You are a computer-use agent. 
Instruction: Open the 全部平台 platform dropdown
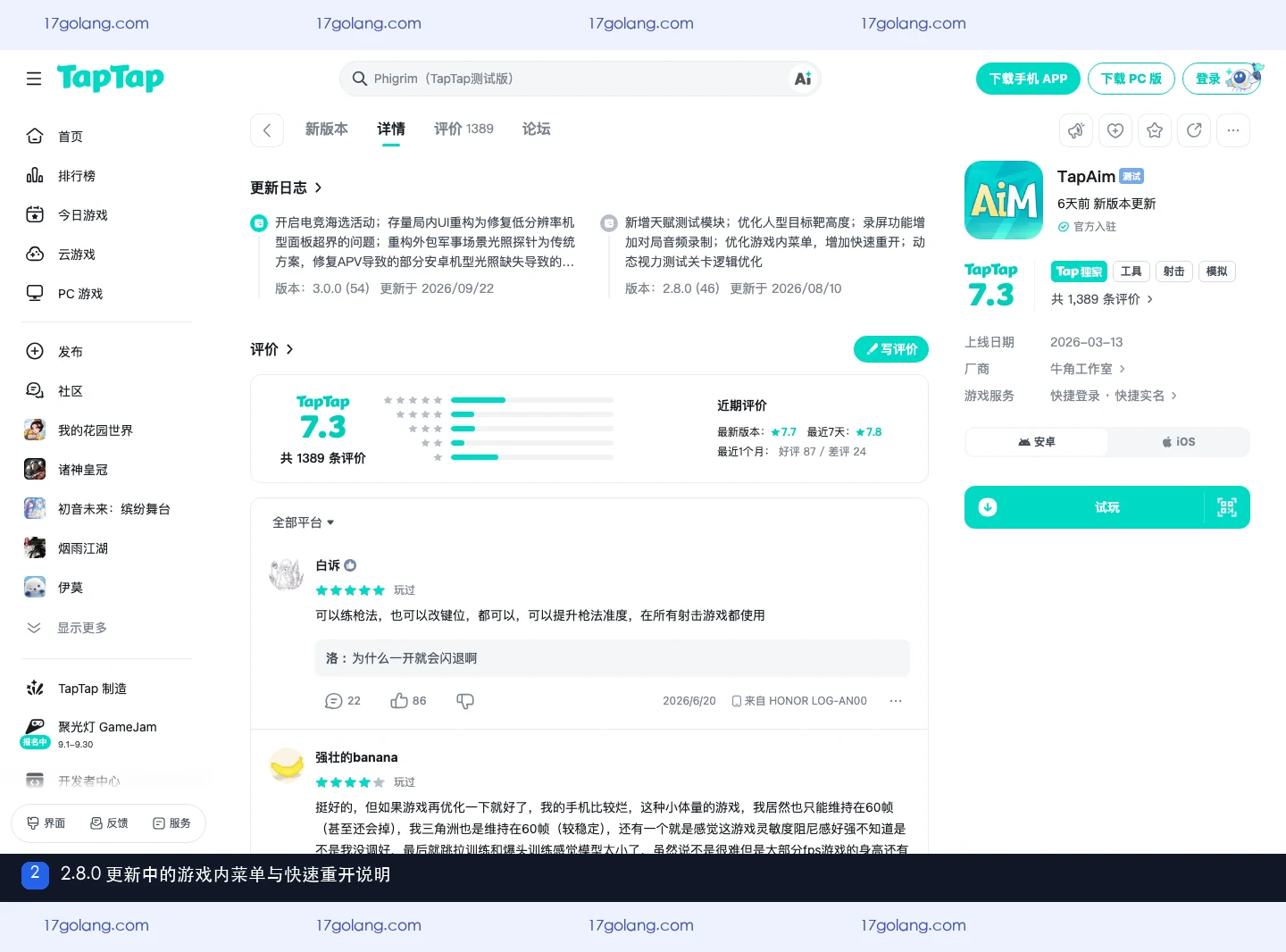303,522
